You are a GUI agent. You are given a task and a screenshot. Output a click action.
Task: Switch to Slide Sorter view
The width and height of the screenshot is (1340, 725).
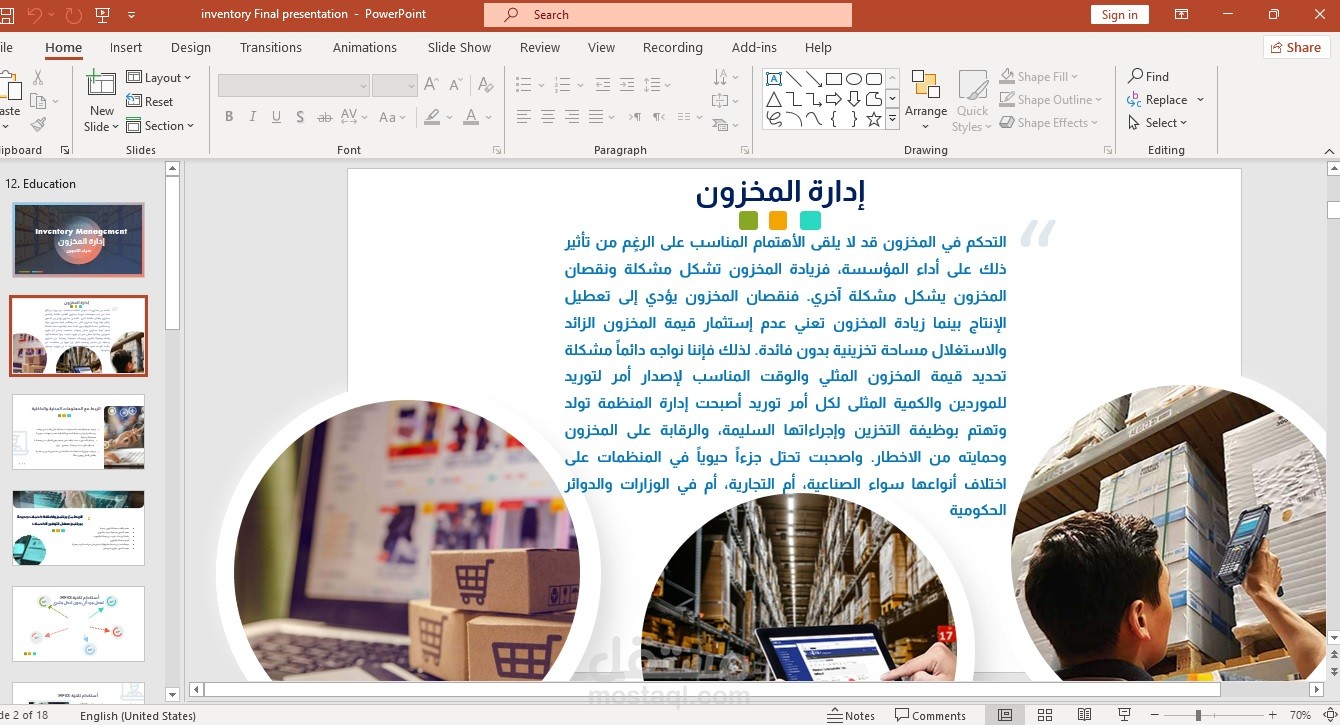tap(1044, 716)
